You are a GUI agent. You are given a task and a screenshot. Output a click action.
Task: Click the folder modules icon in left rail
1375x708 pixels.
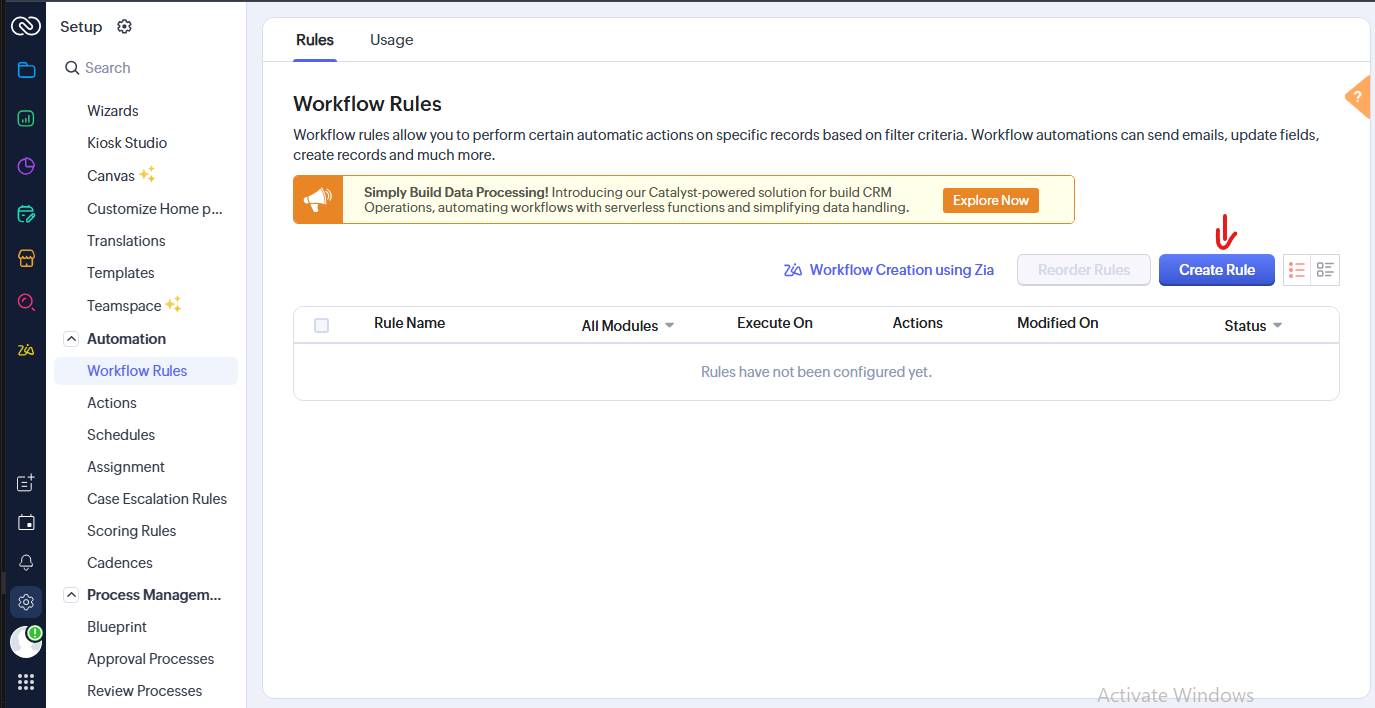[26, 70]
